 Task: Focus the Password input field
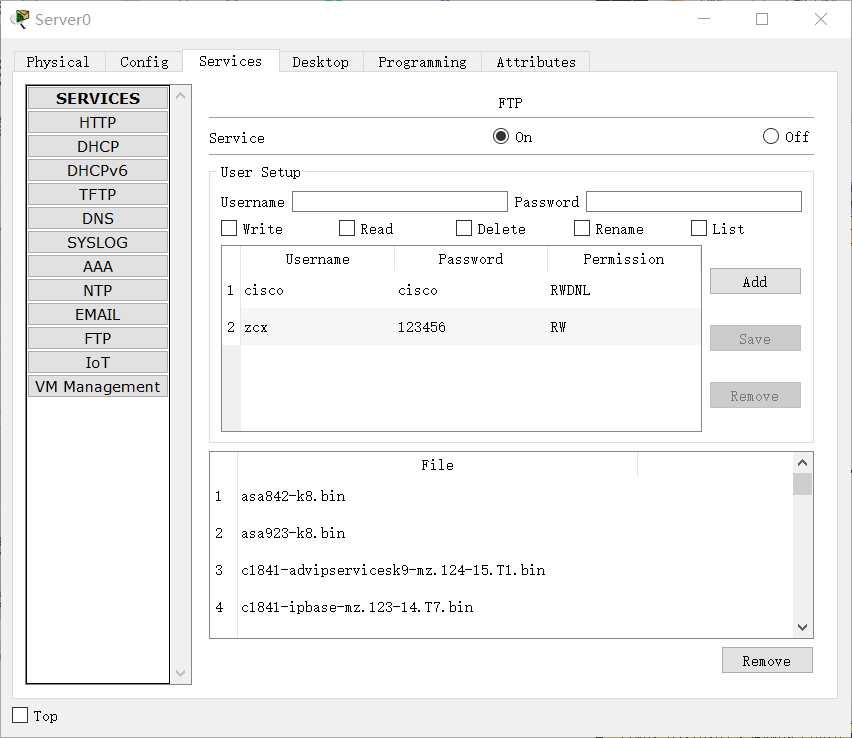pyautogui.click(x=694, y=202)
